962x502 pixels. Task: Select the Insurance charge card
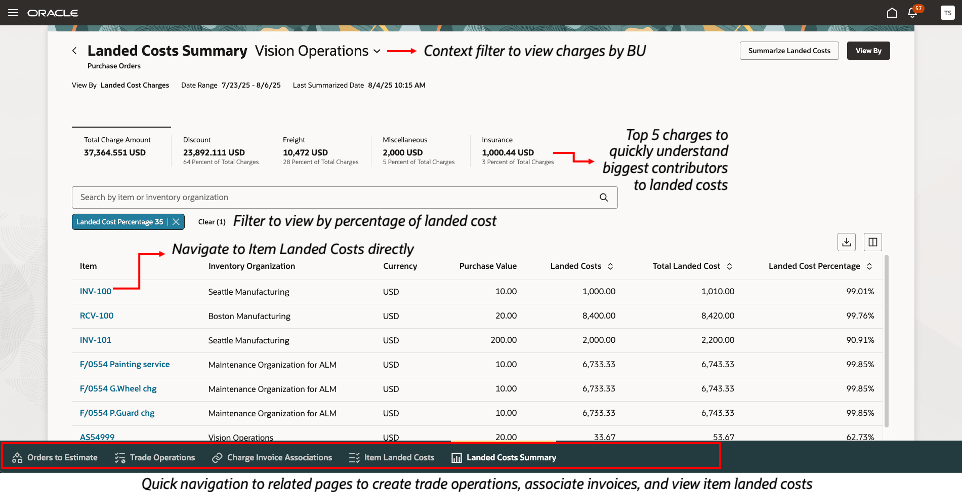[x=518, y=150]
